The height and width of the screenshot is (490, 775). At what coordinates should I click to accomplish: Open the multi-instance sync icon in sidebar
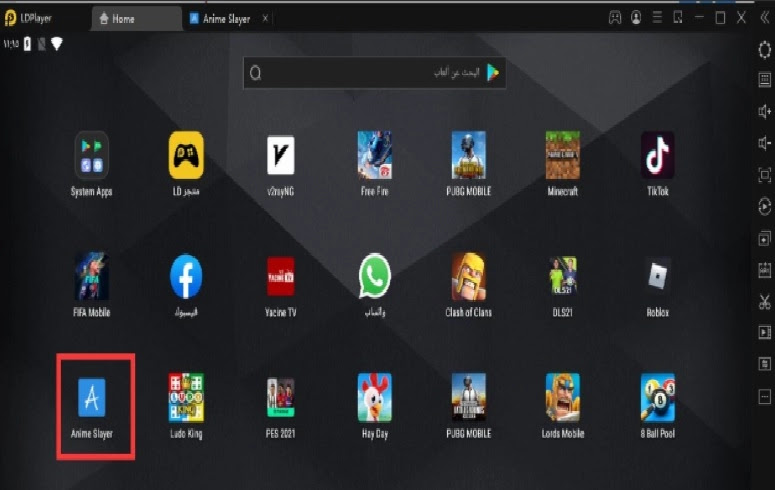pyautogui.click(x=765, y=238)
